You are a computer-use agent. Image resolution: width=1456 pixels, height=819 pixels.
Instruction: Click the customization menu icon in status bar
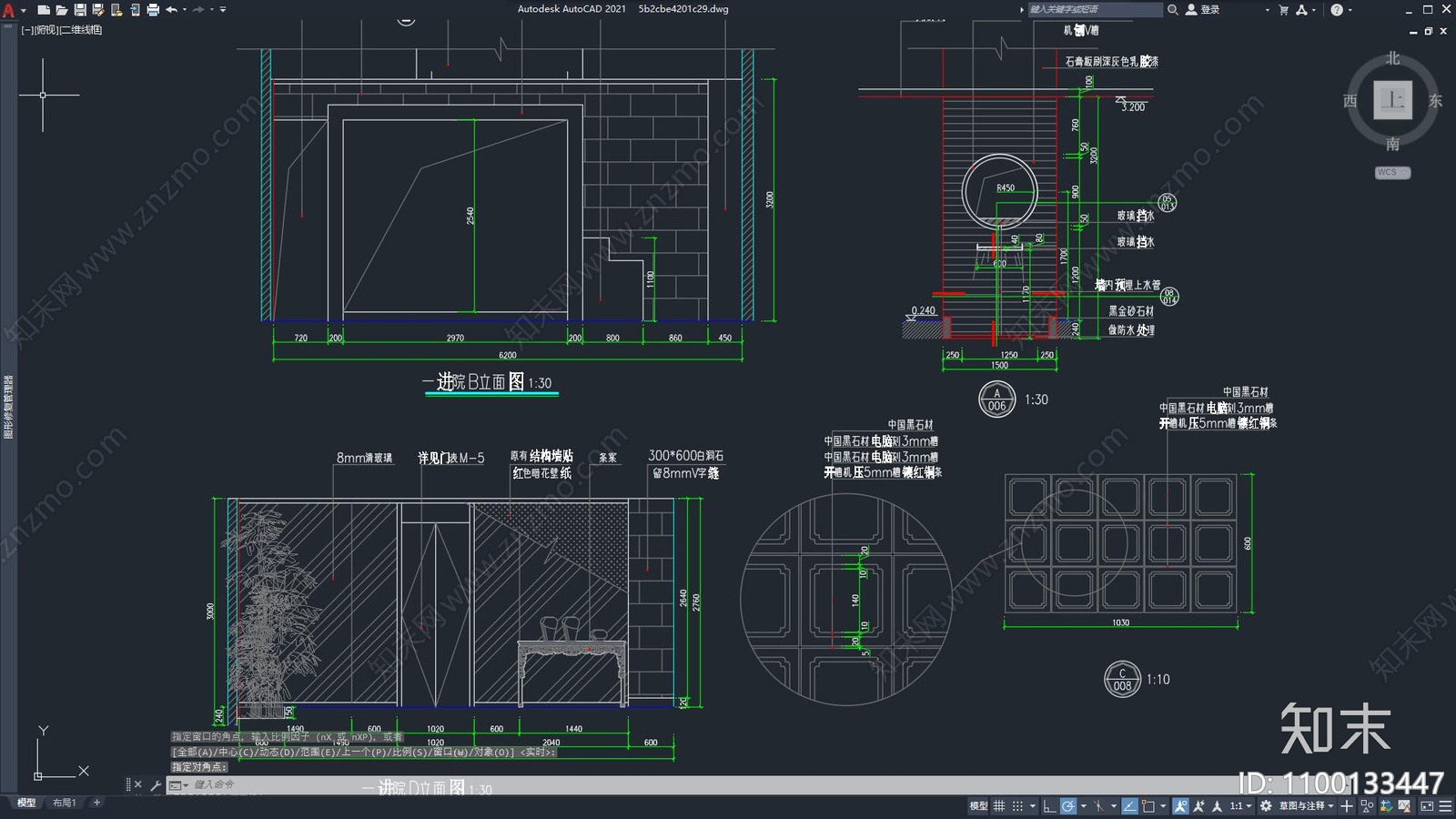pyautogui.click(x=1445, y=806)
